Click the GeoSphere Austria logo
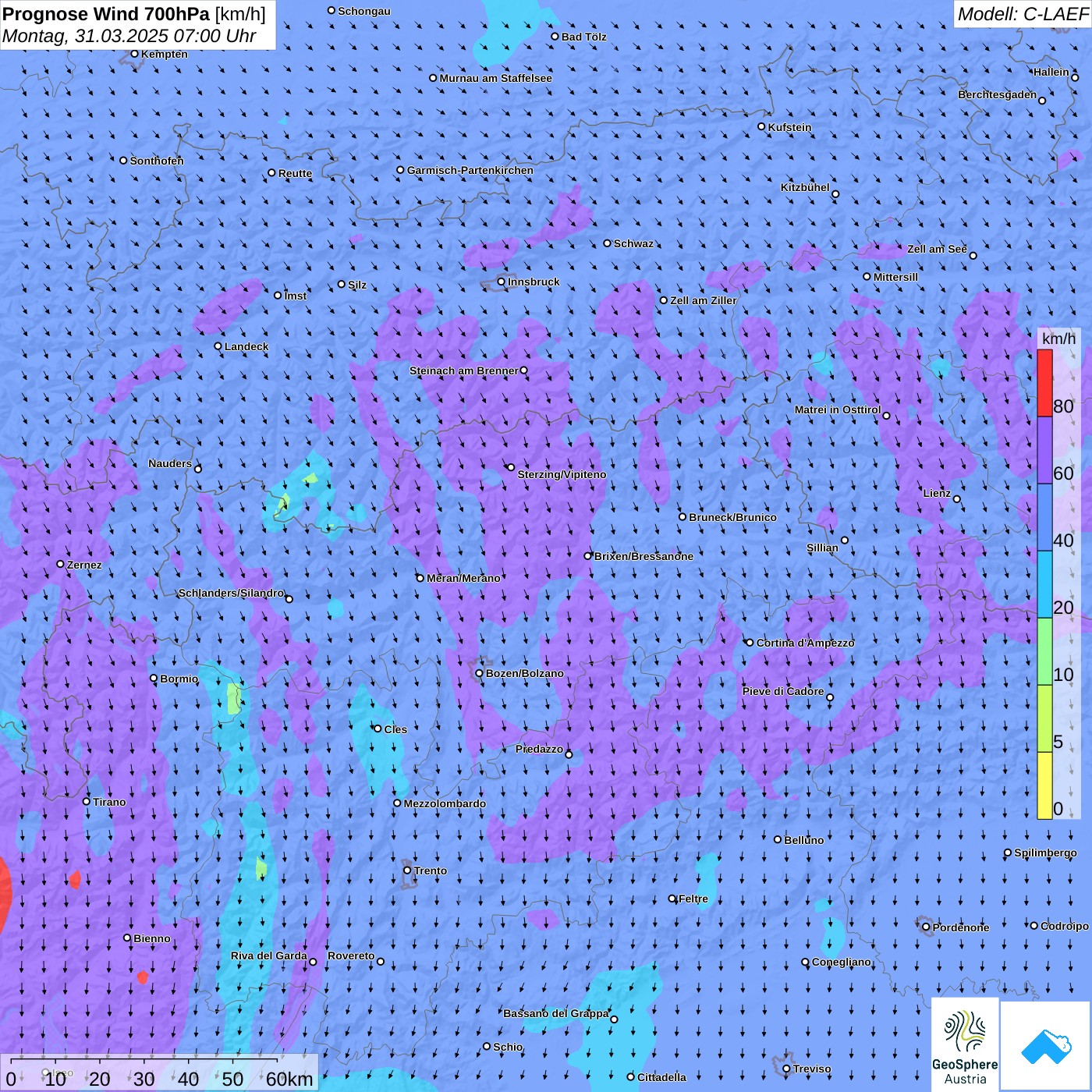Screen dimensions: 1092x1092 point(965,1044)
